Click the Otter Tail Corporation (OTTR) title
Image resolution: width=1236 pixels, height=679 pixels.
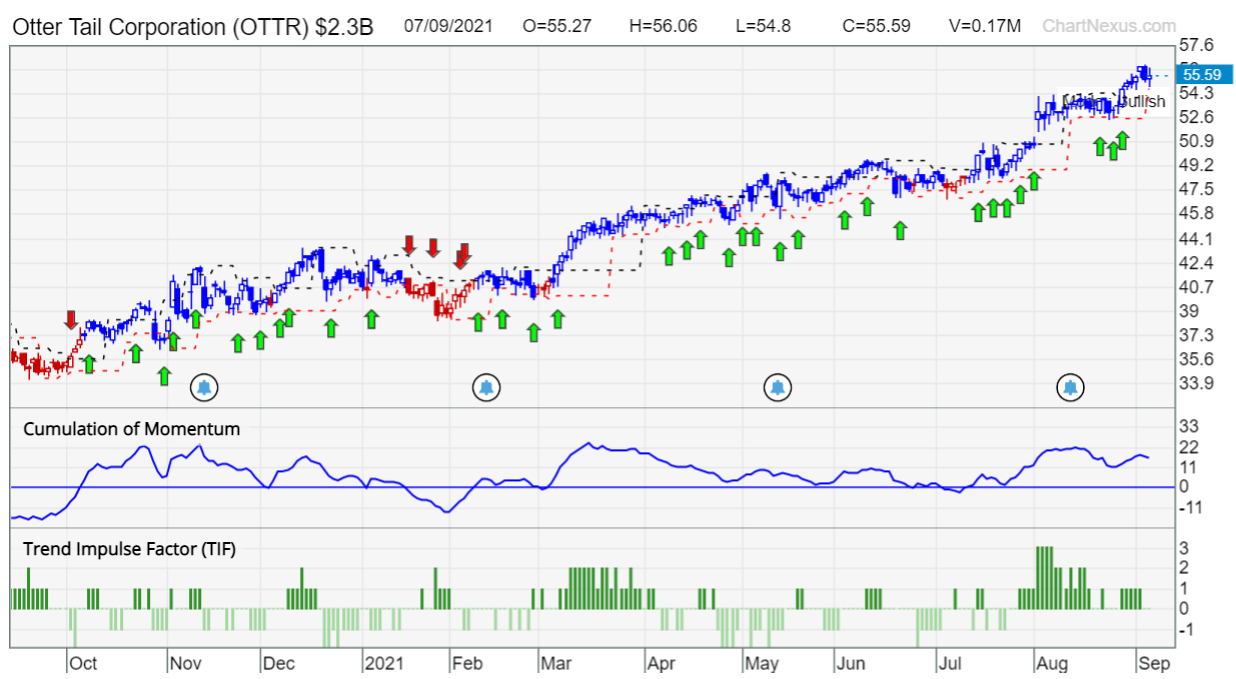pyautogui.click(x=192, y=27)
